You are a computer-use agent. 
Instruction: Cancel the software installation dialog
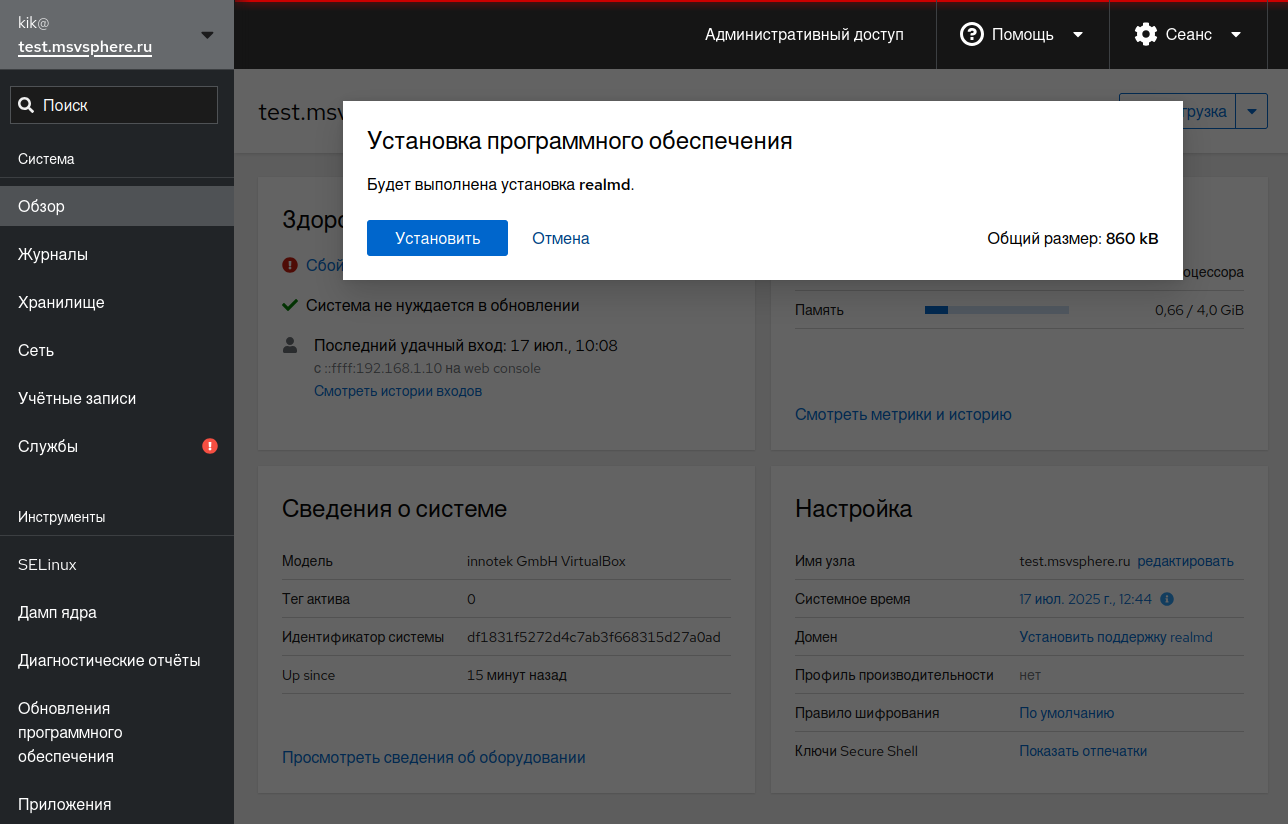pyautogui.click(x=560, y=238)
